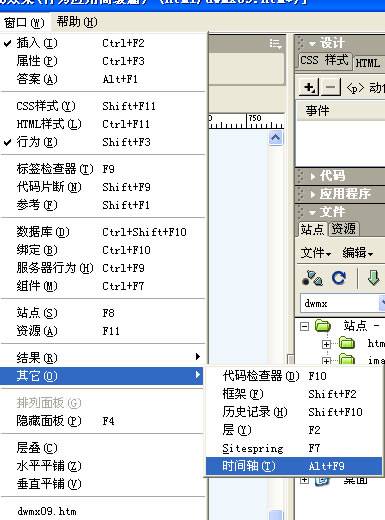Screen dimensions: 385x520
Task: Expand the htm folder tree node
Action: (326, 344)
